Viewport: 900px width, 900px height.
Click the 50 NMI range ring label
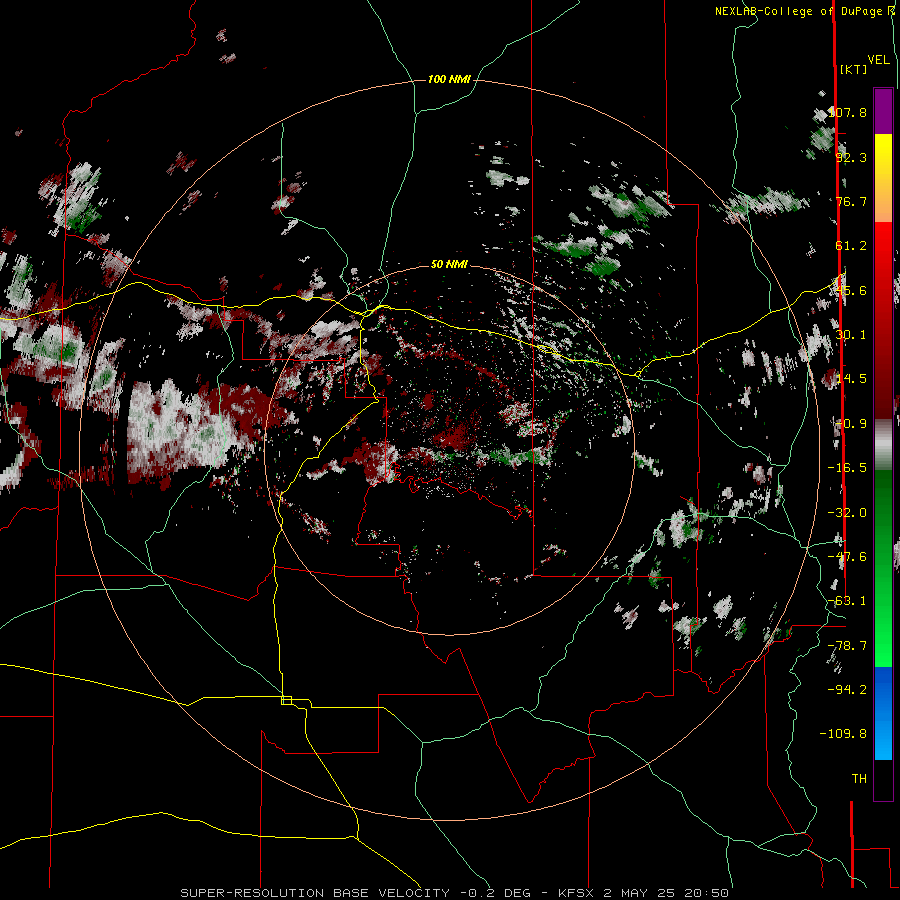pyautogui.click(x=449, y=265)
